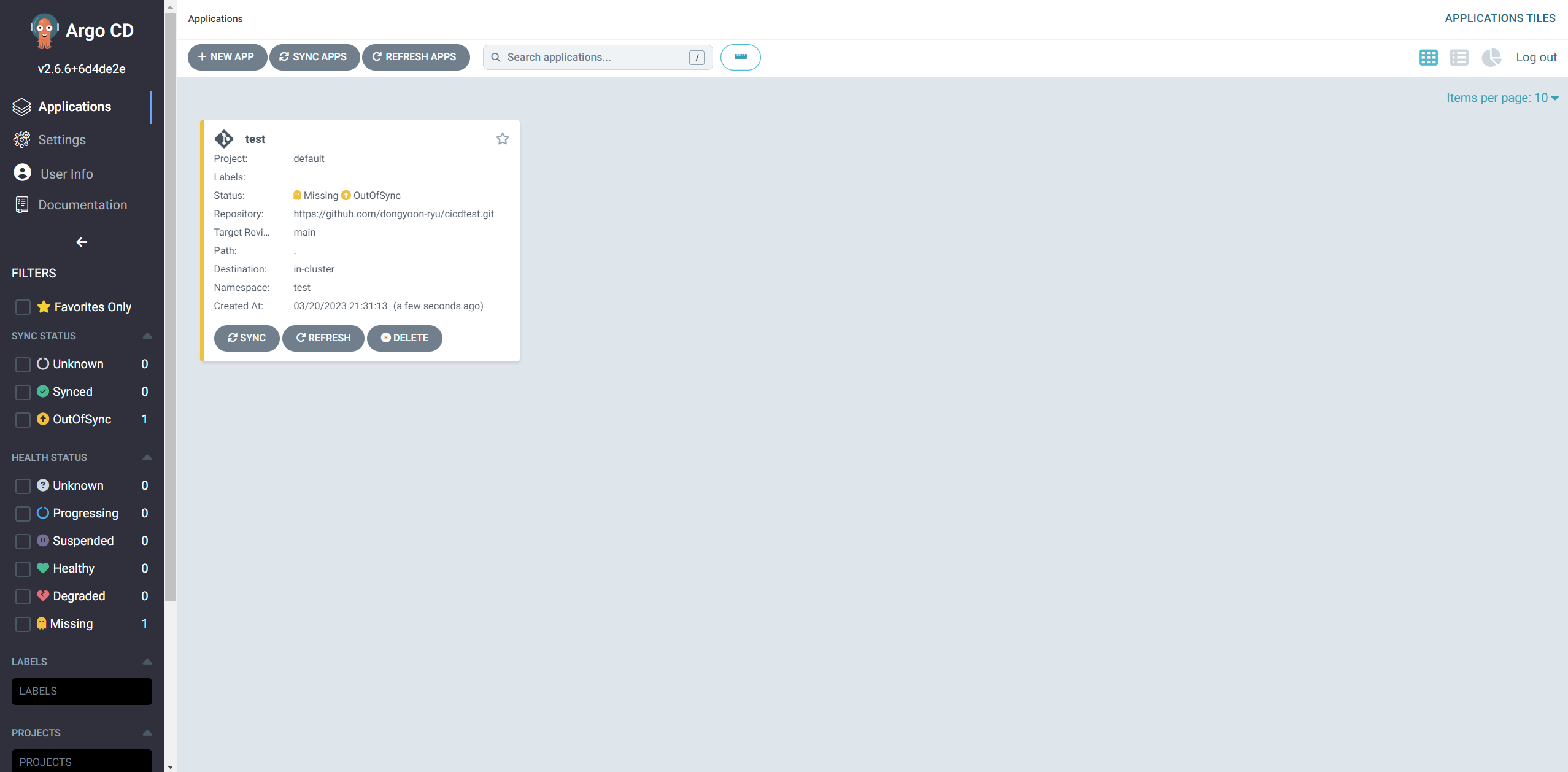Collapse the Sync Status filter section

coord(147,336)
